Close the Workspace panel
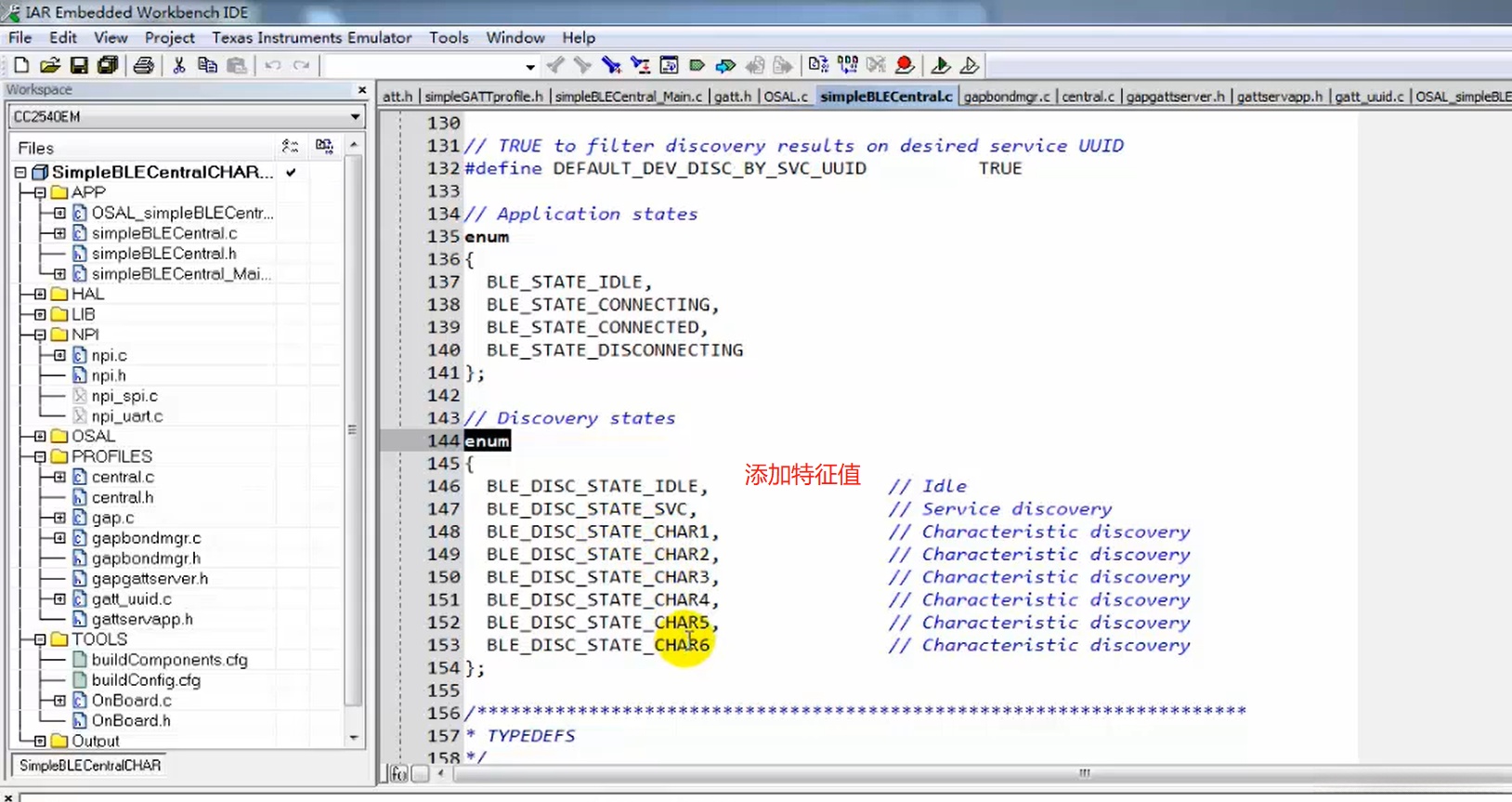The image size is (1512, 802). tap(362, 90)
